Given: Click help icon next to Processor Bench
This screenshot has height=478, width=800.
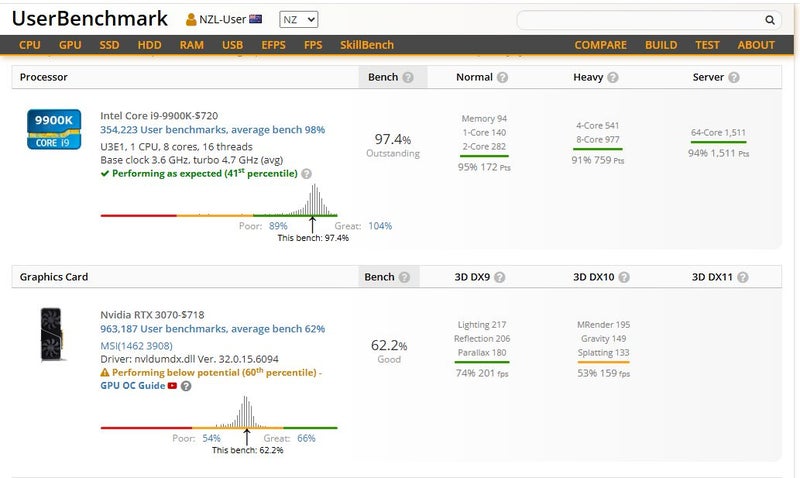Looking at the screenshot, I should (408, 77).
